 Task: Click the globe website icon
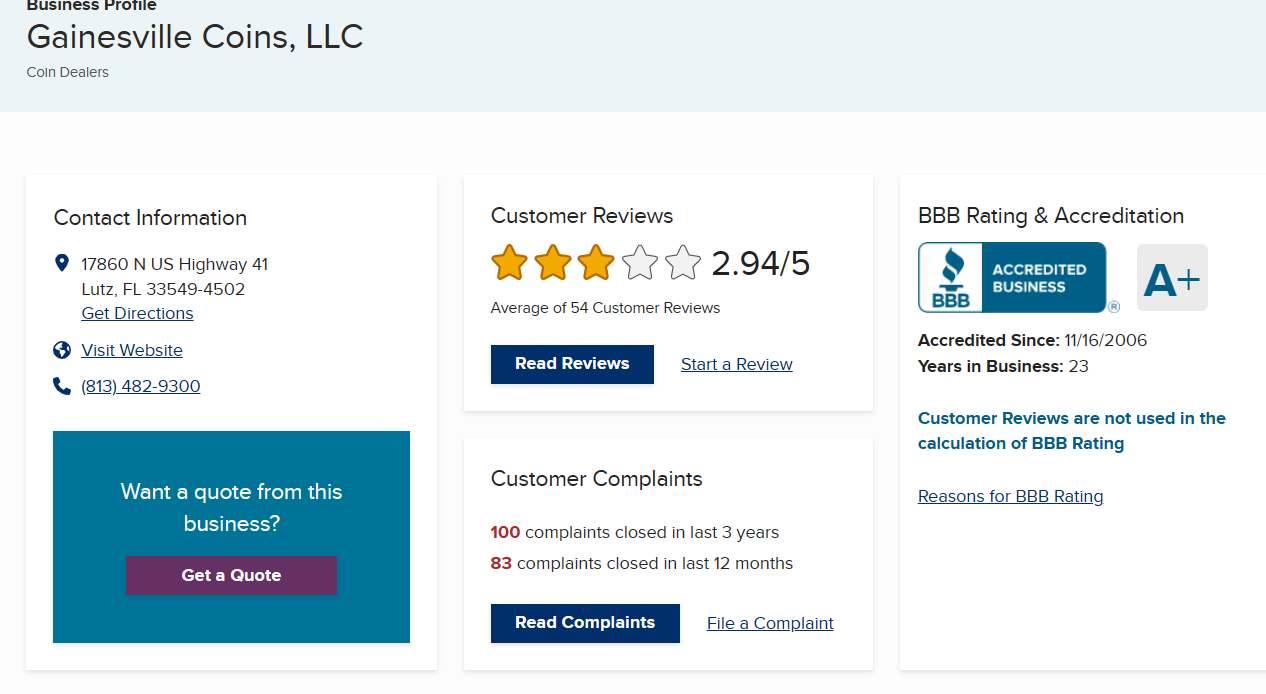(62, 350)
